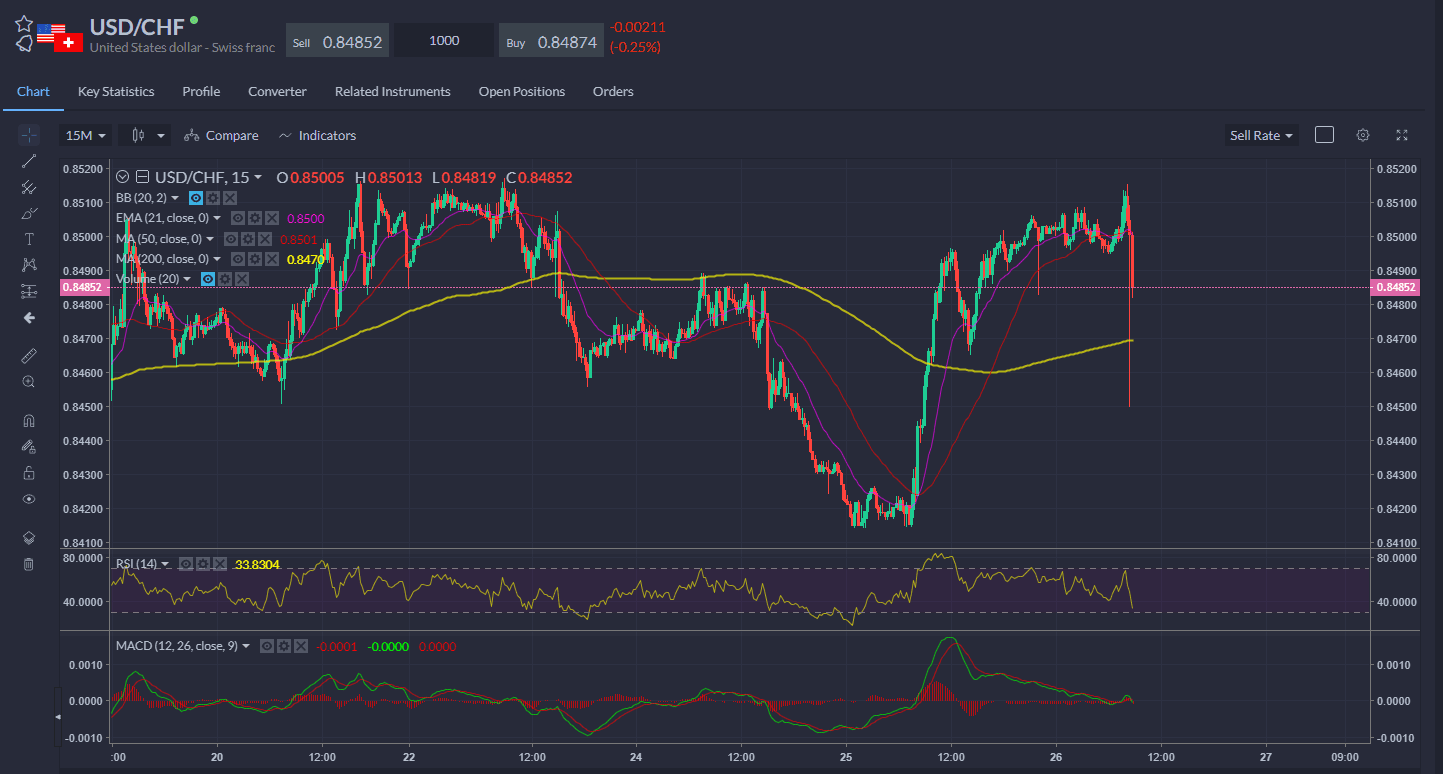
Task: Click the Buy 0.84874 button
Action: (x=551, y=41)
